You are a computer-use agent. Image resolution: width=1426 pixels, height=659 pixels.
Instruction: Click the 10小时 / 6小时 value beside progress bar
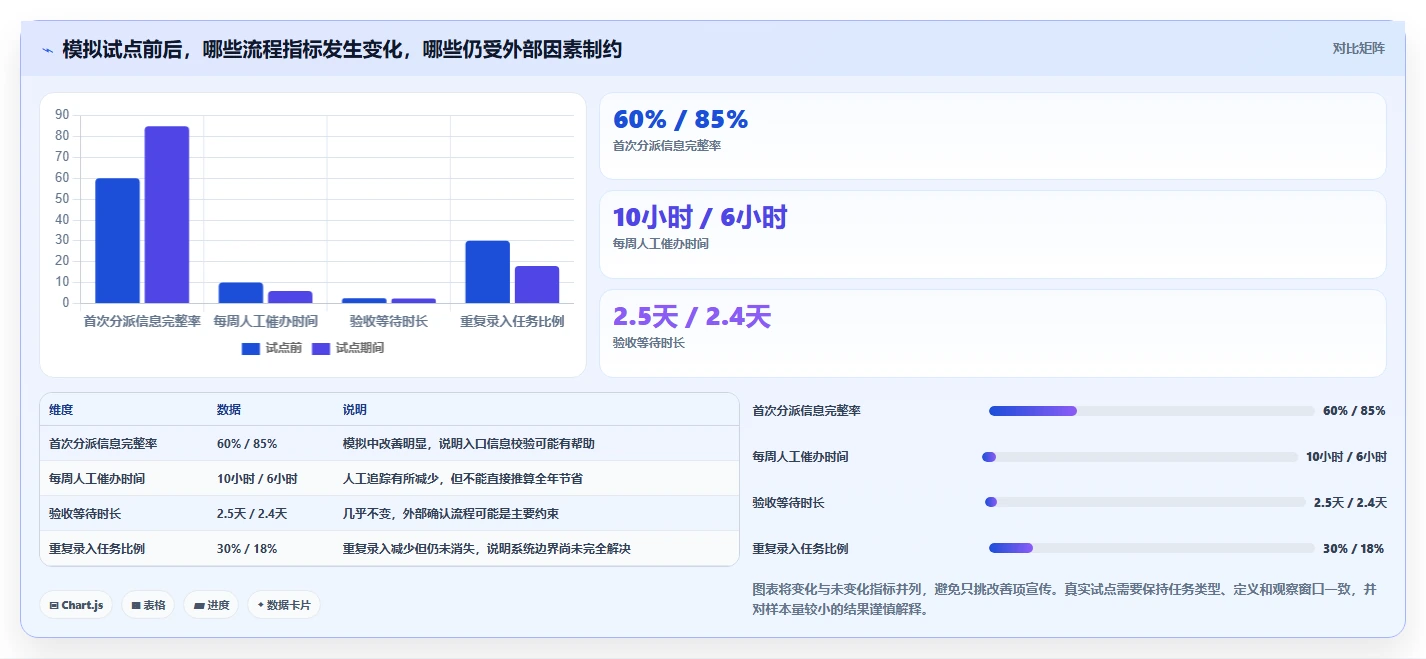click(1346, 457)
